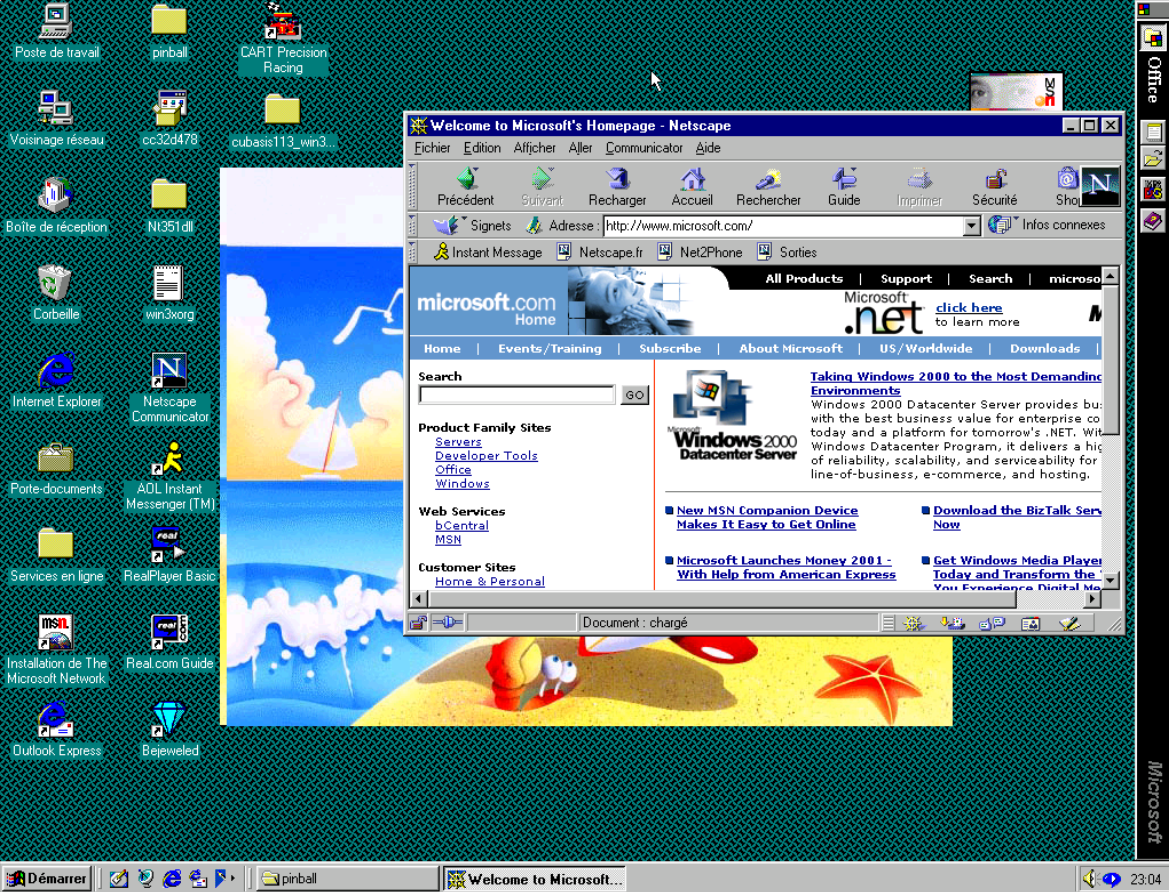Click the Windows 2000 Datacenter Server image
The height and width of the screenshot is (892, 1169).
click(x=734, y=416)
